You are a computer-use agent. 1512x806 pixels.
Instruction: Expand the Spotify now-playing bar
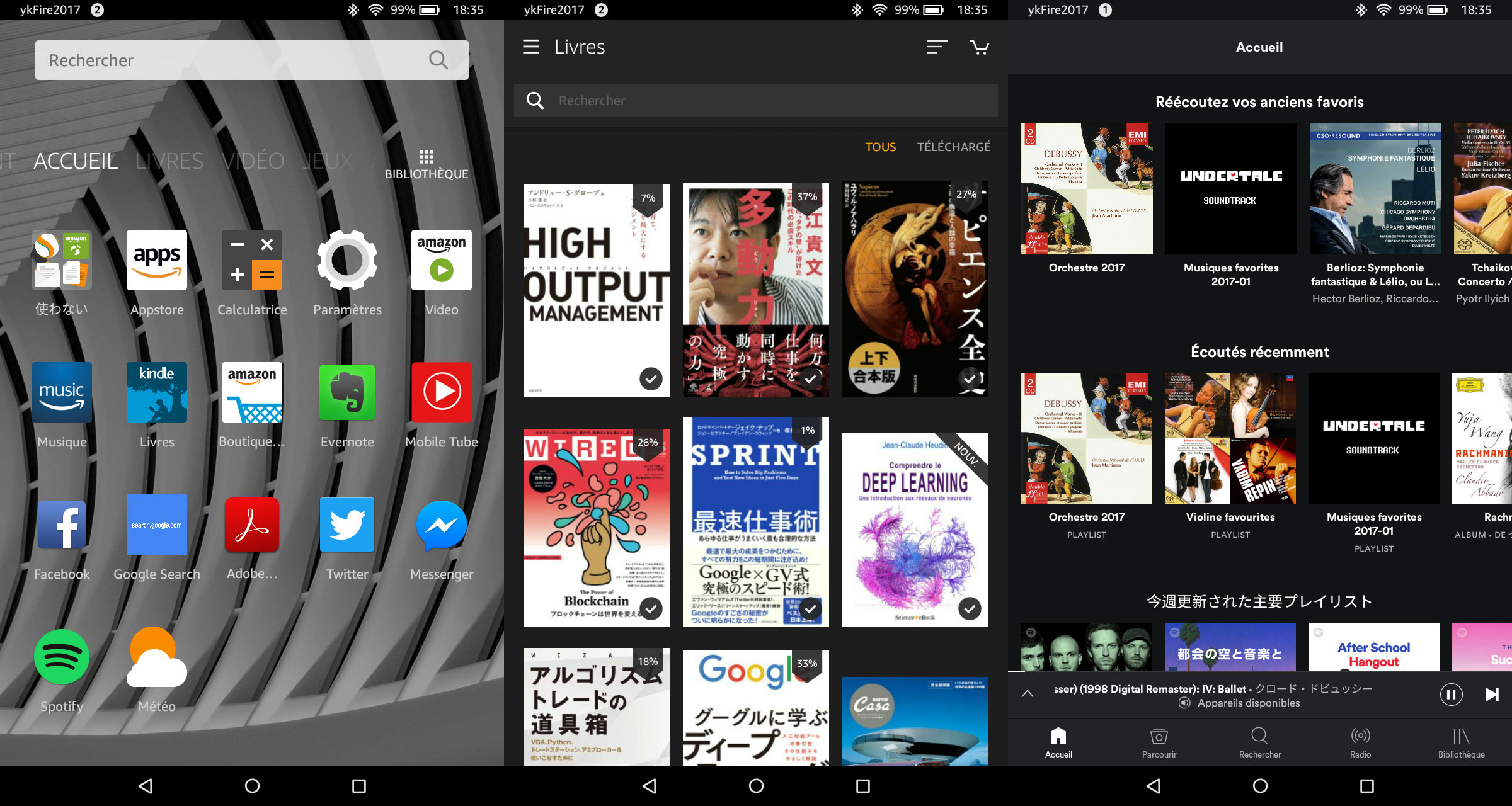click(1028, 694)
